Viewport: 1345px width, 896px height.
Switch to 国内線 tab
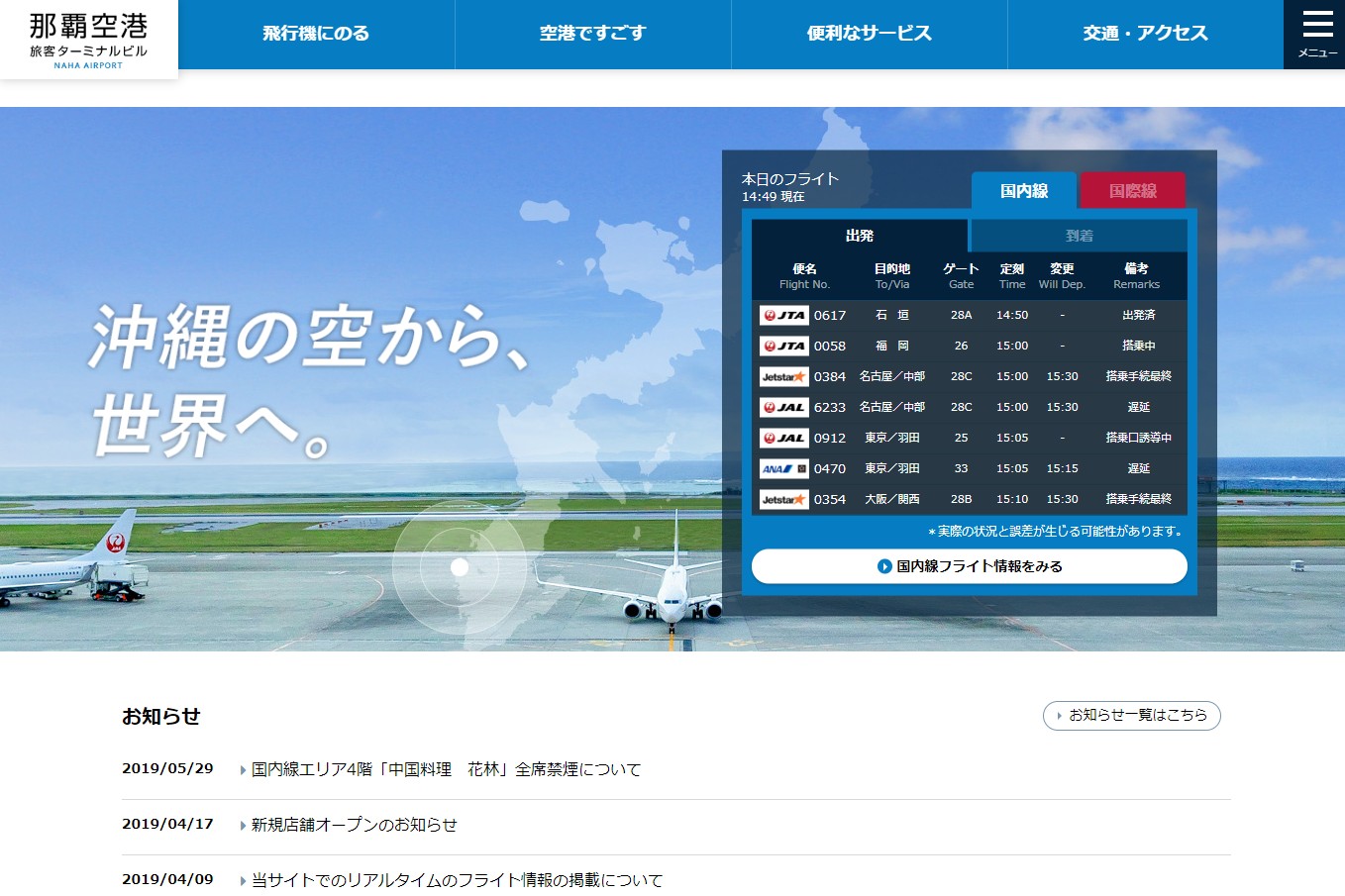click(1024, 190)
